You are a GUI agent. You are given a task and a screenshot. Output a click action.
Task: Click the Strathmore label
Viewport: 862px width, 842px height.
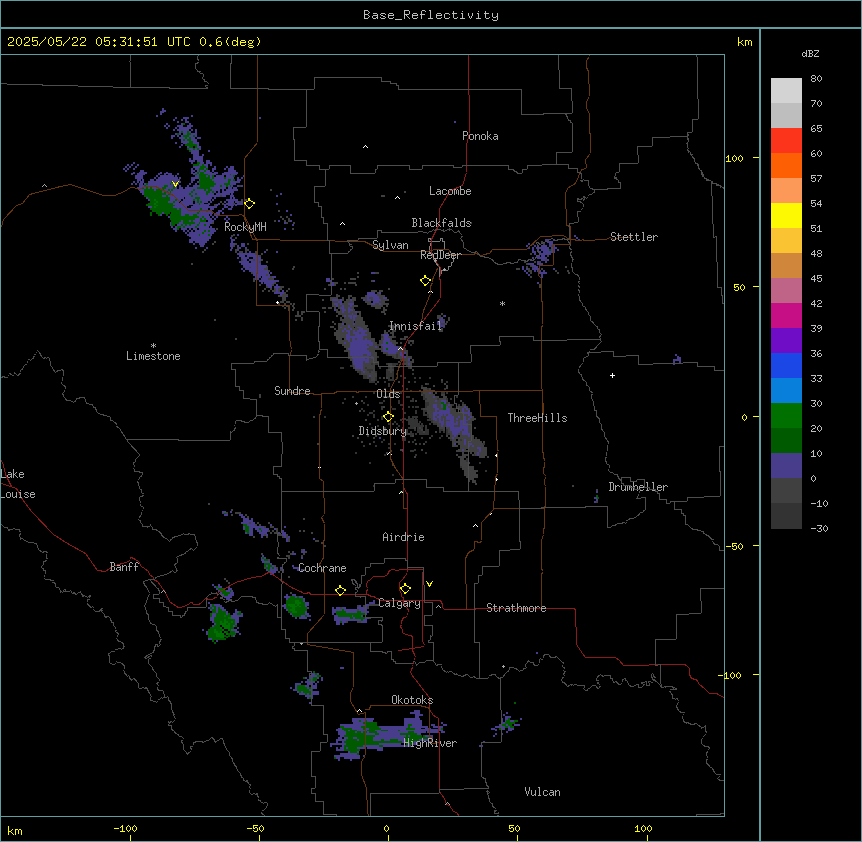pos(516,608)
